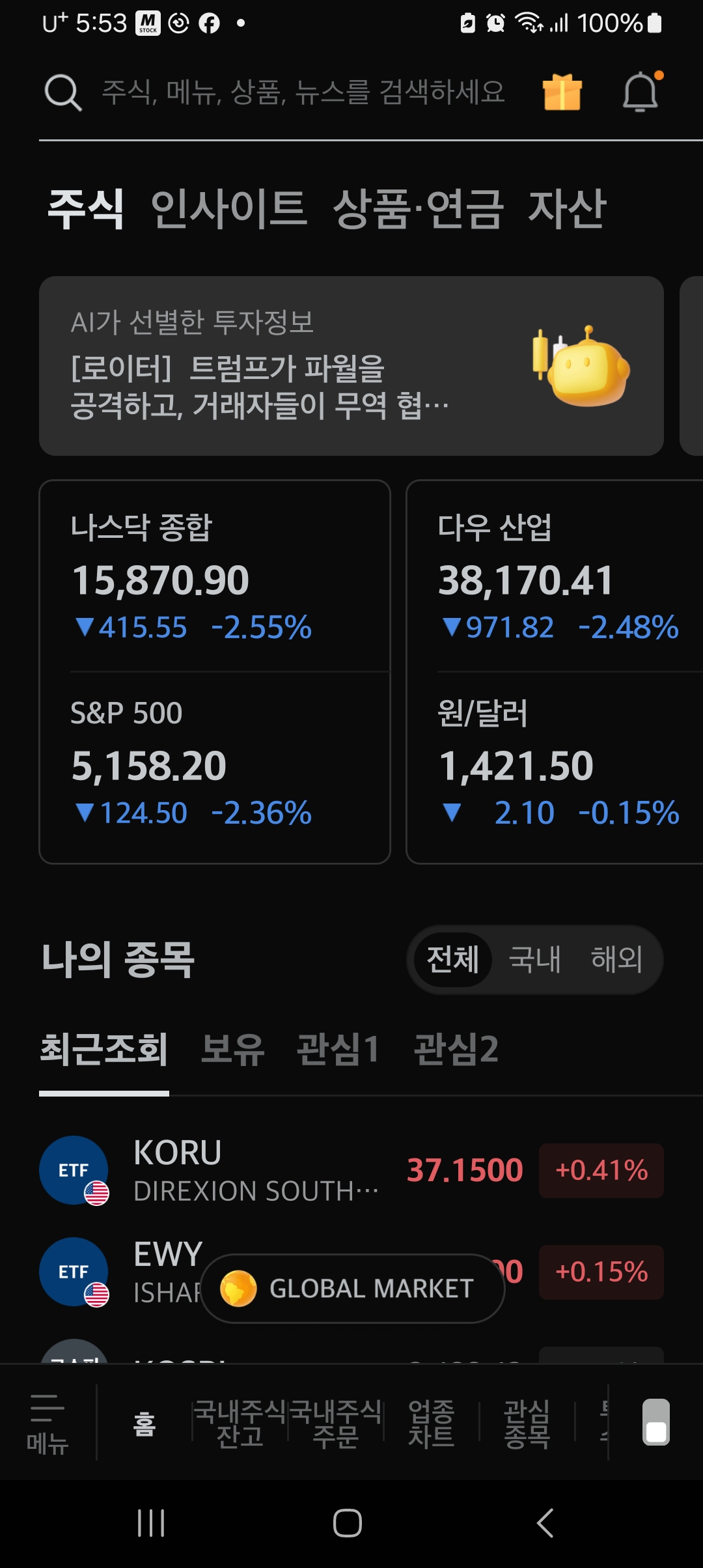
Task: Open the 업종 차트 shortcut
Action: click(x=431, y=1423)
